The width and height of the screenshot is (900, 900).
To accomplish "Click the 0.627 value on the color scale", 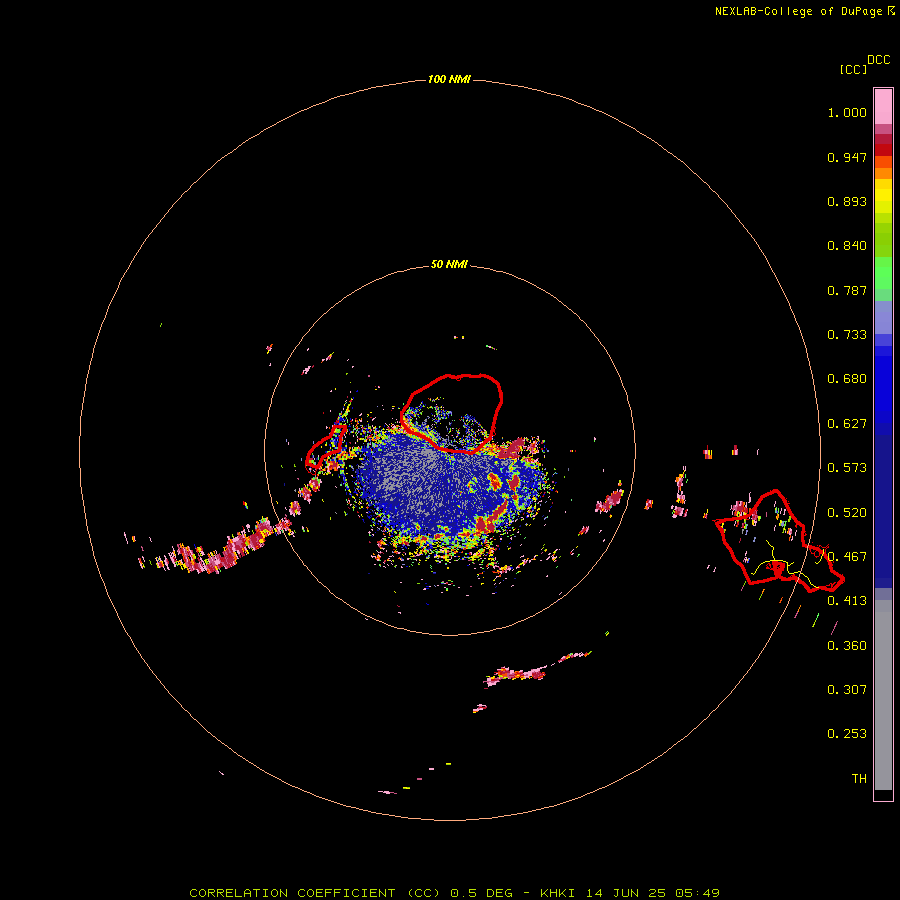I will (x=847, y=424).
